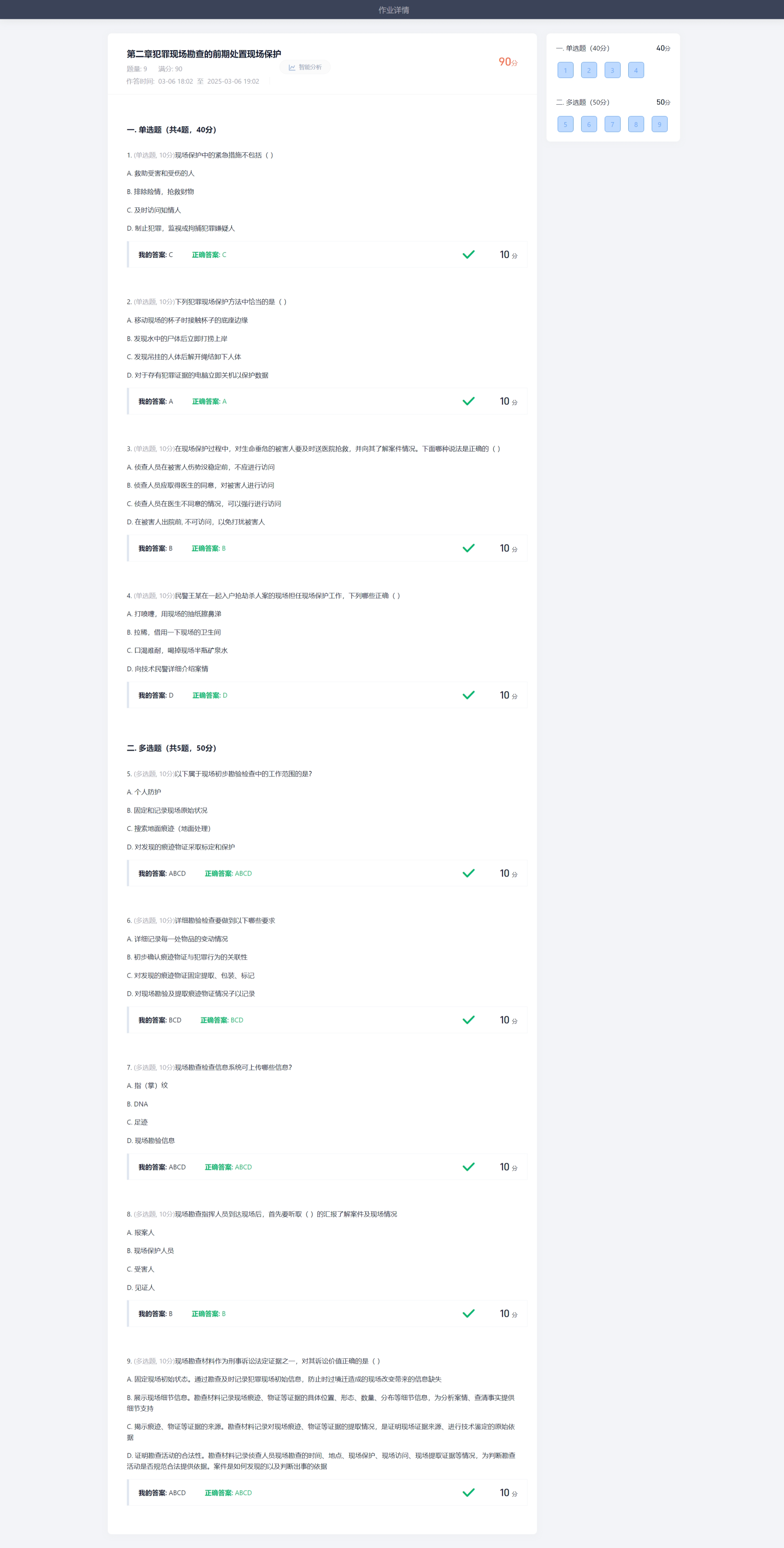Click the red 90分 total score
784x1548 pixels.
508,62
